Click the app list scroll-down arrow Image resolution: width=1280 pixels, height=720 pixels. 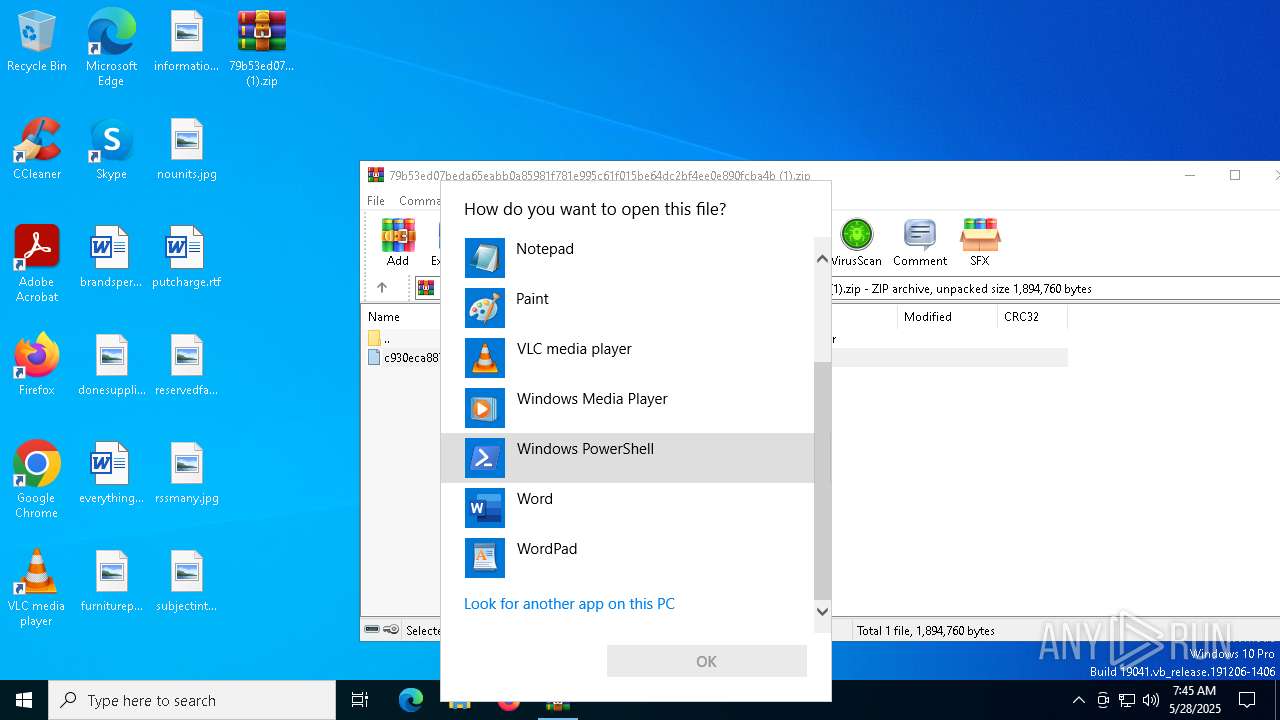coord(822,611)
